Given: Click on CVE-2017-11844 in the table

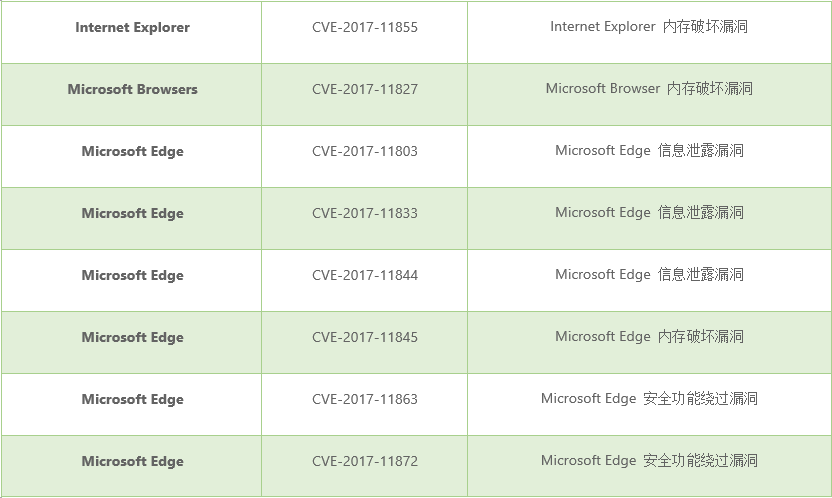Looking at the screenshot, I should point(364,276).
